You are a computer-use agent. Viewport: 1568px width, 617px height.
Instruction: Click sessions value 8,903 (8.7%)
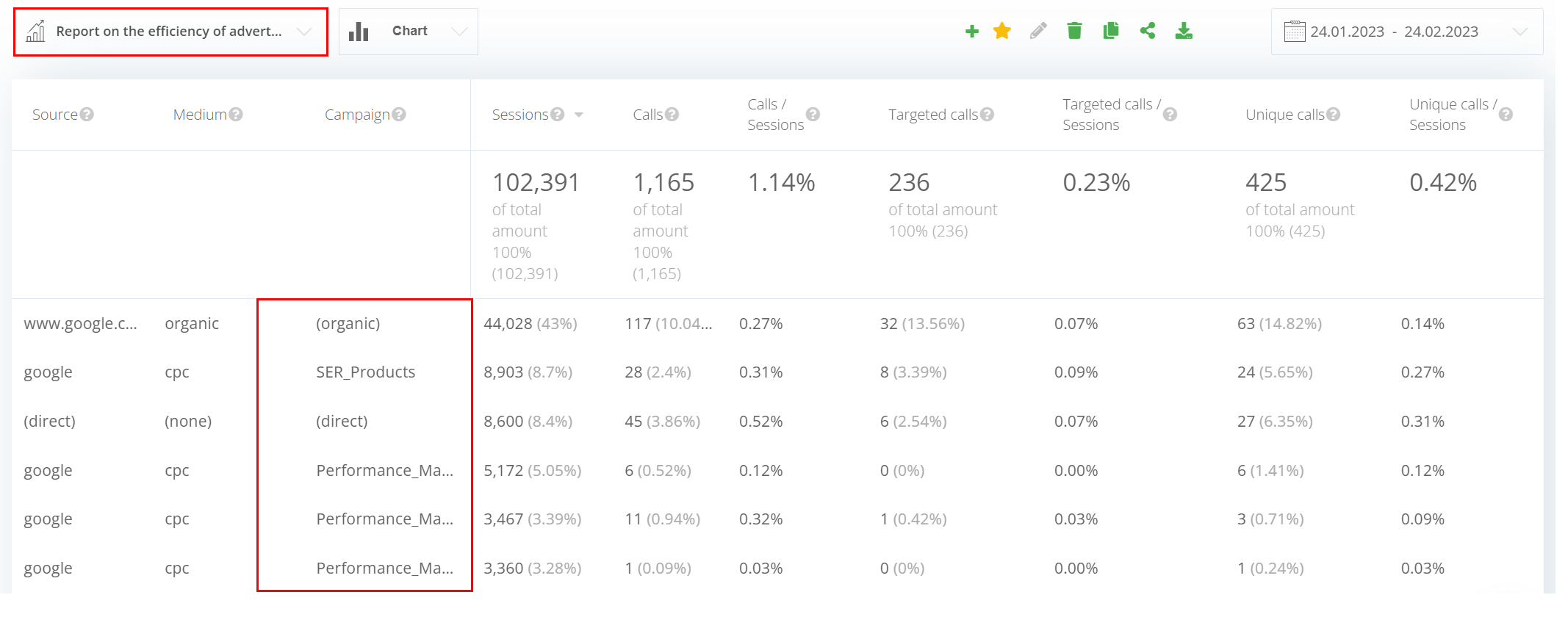[x=528, y=372]
